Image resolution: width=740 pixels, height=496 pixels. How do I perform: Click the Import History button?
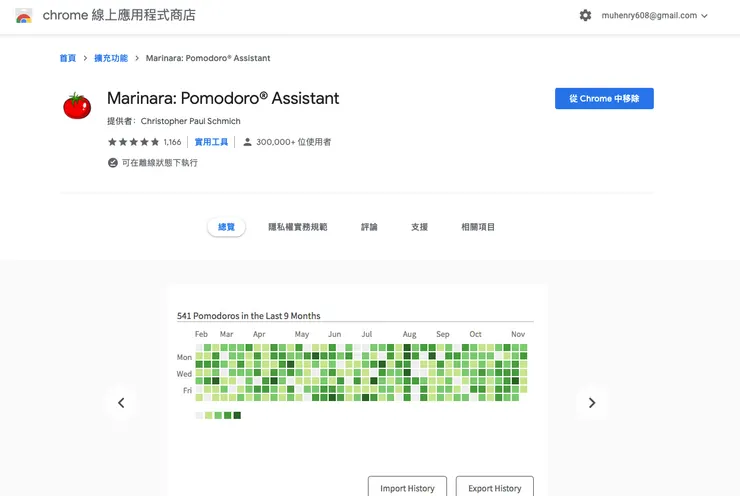click(x=407, y=488)
